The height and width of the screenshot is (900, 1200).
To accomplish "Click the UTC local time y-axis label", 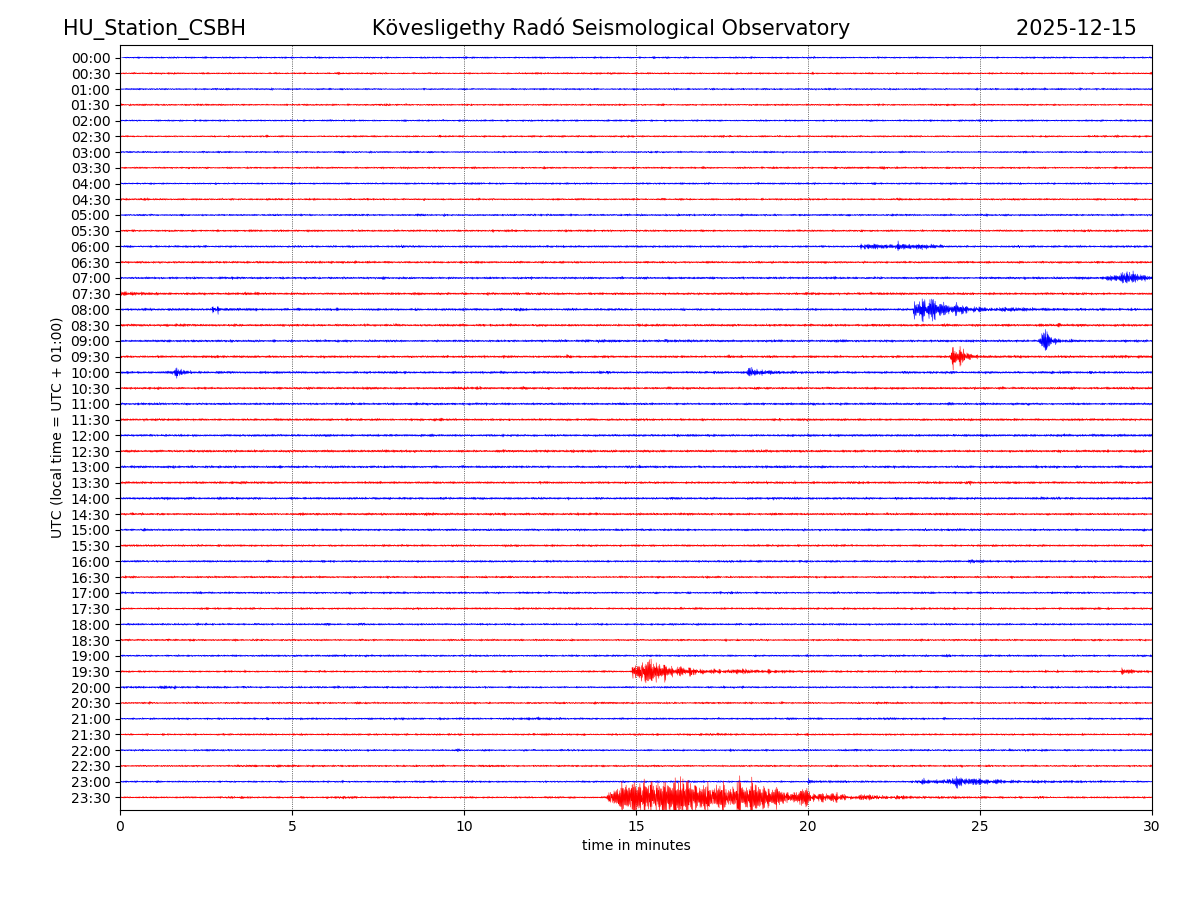I will point(57,427).
